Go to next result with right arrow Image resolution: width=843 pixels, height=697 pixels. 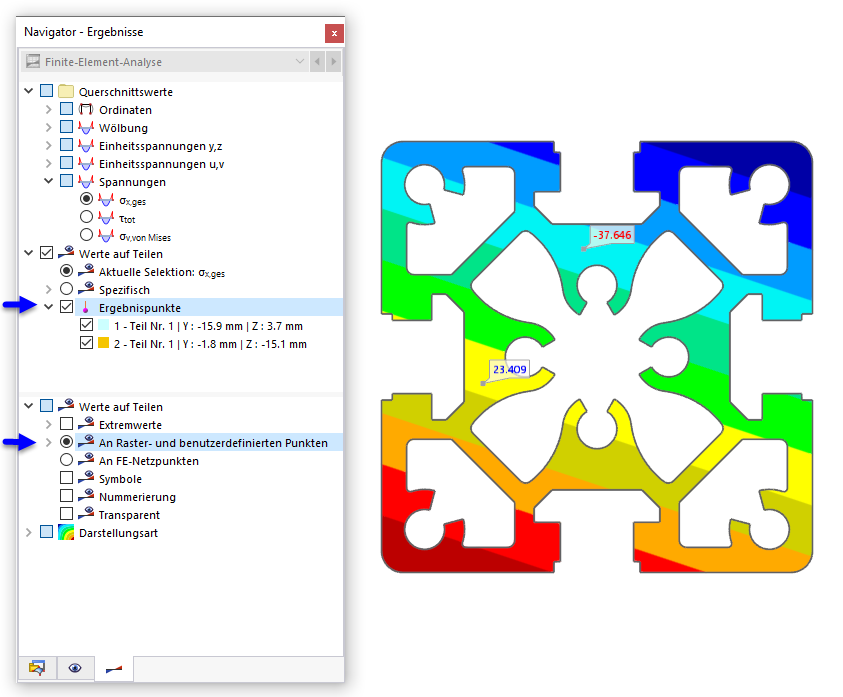(x=334, y=61)
